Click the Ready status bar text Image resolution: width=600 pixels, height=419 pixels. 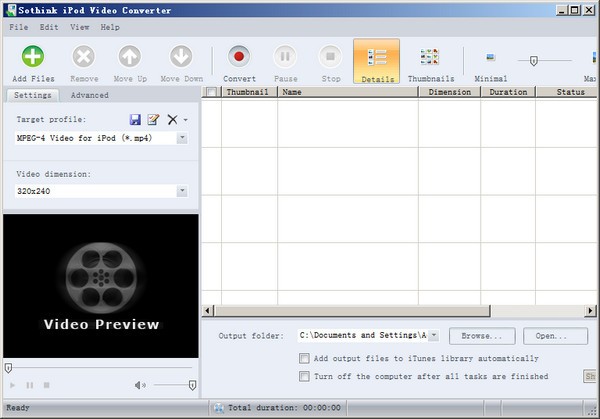(18, 408)
